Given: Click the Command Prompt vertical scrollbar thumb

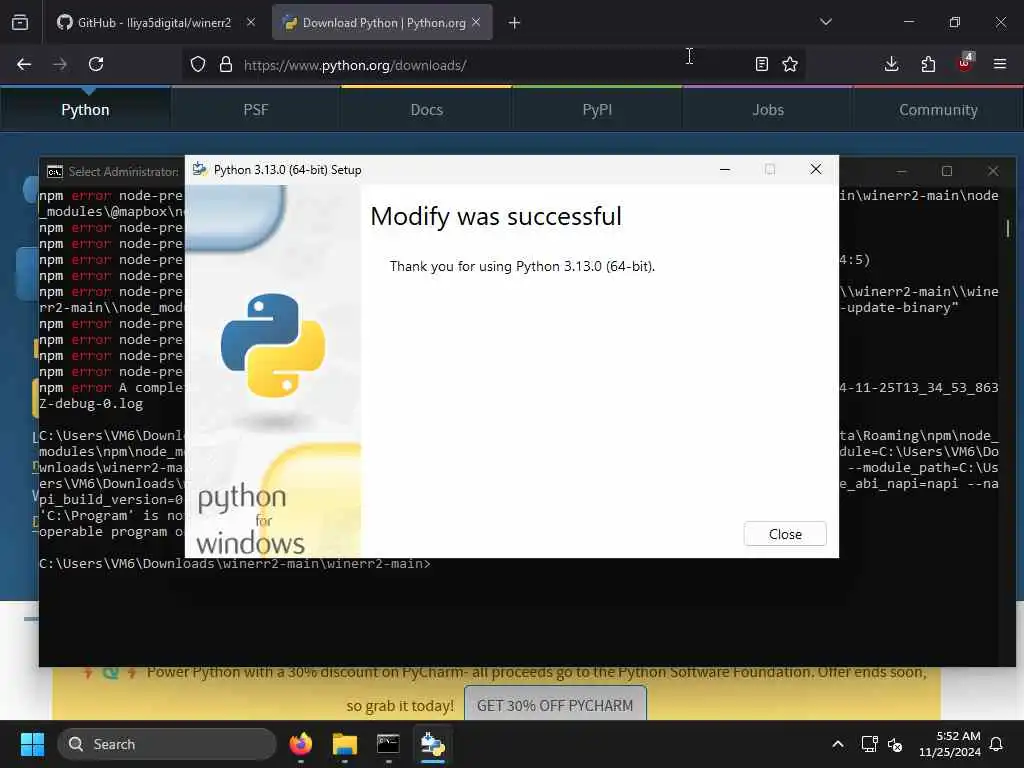Looking at the screenshot, I should pyautogui.click(x=1008, y=228).
